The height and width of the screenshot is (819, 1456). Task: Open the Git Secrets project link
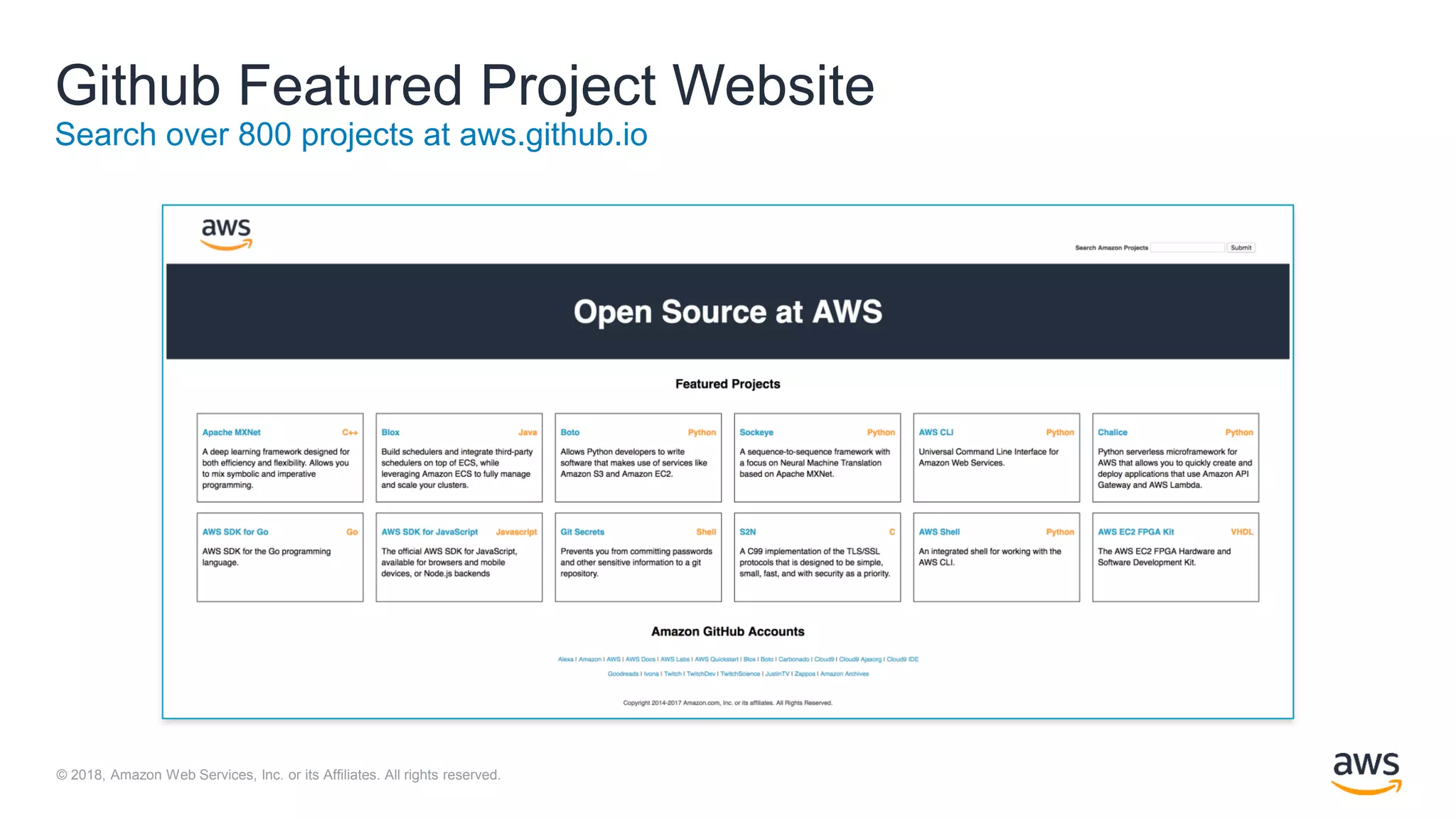click(582, 532)
